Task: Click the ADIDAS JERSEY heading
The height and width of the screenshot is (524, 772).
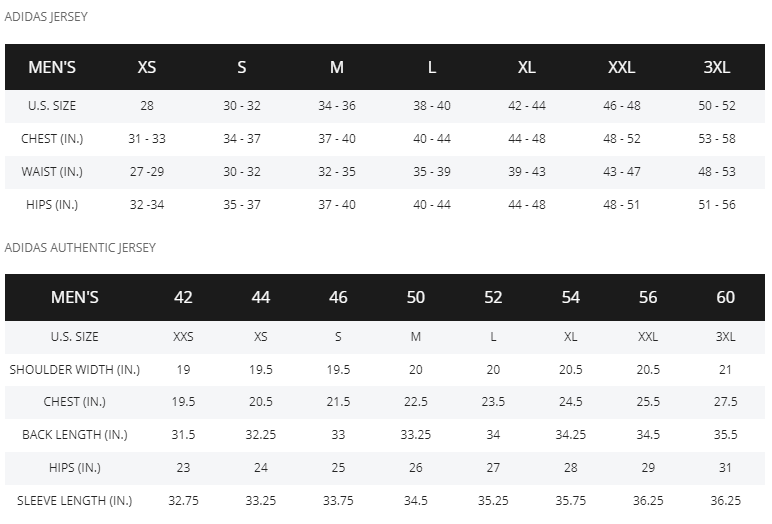Action: pyautogui.click(x=46, y=17)
